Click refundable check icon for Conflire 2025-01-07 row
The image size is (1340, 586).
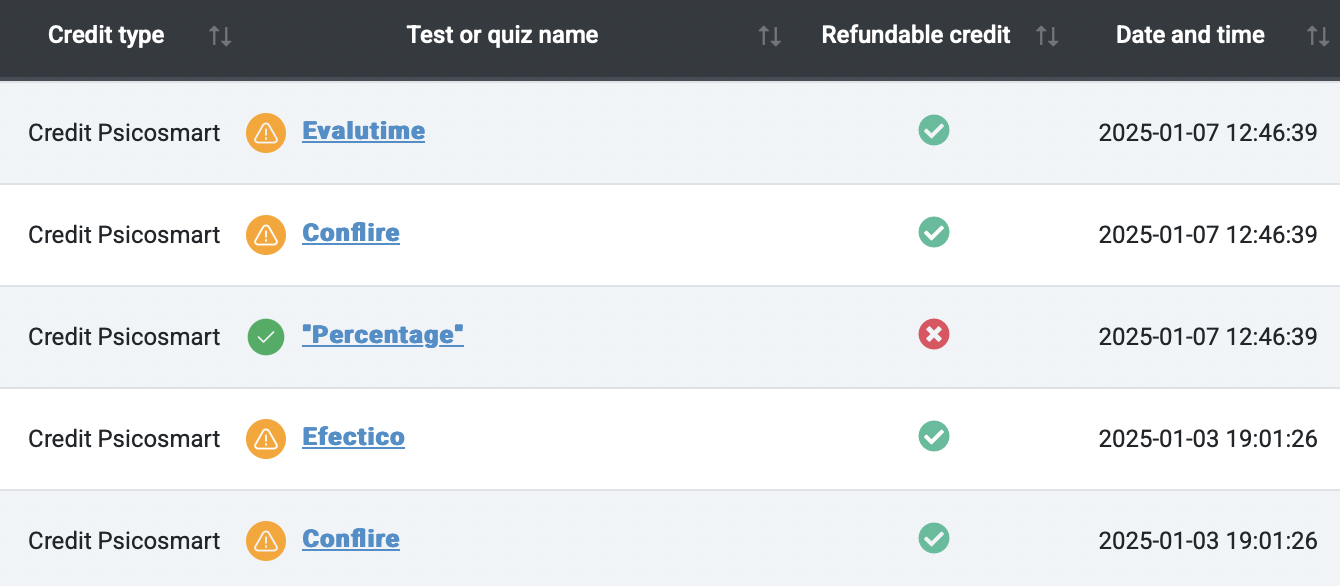tap(934, 232)
